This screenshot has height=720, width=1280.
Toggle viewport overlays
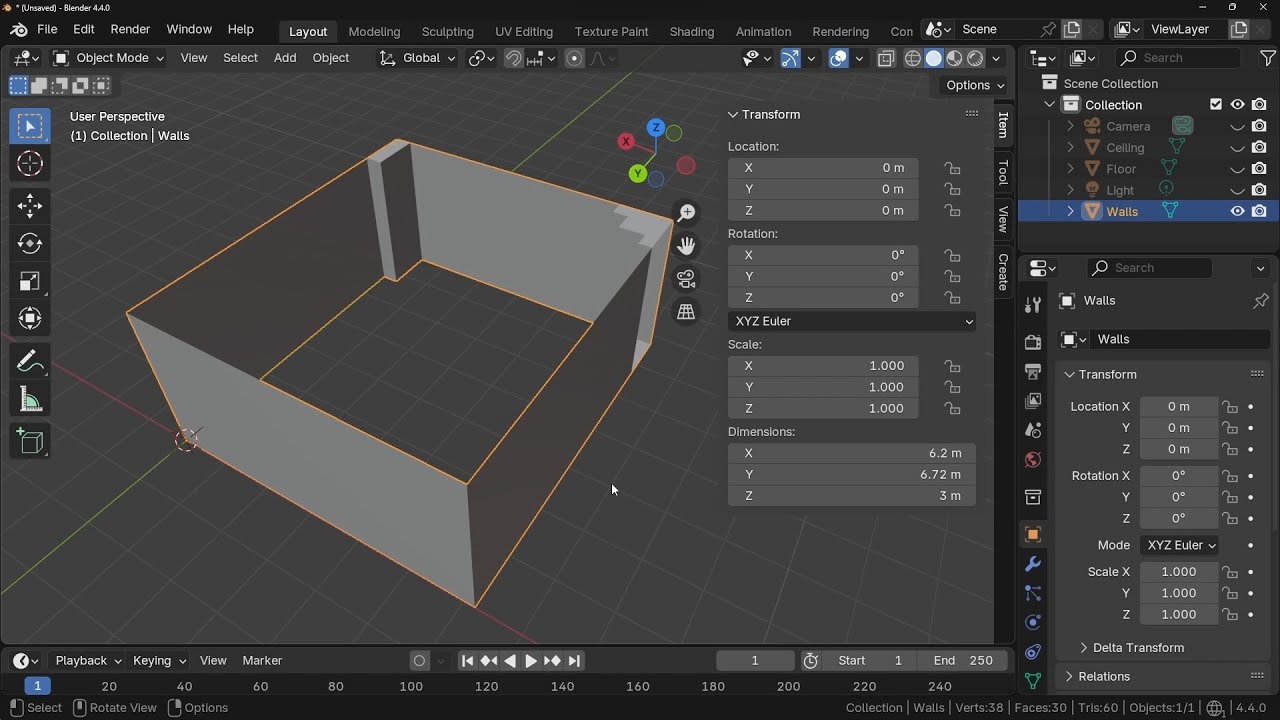click(x=838, y=58)
